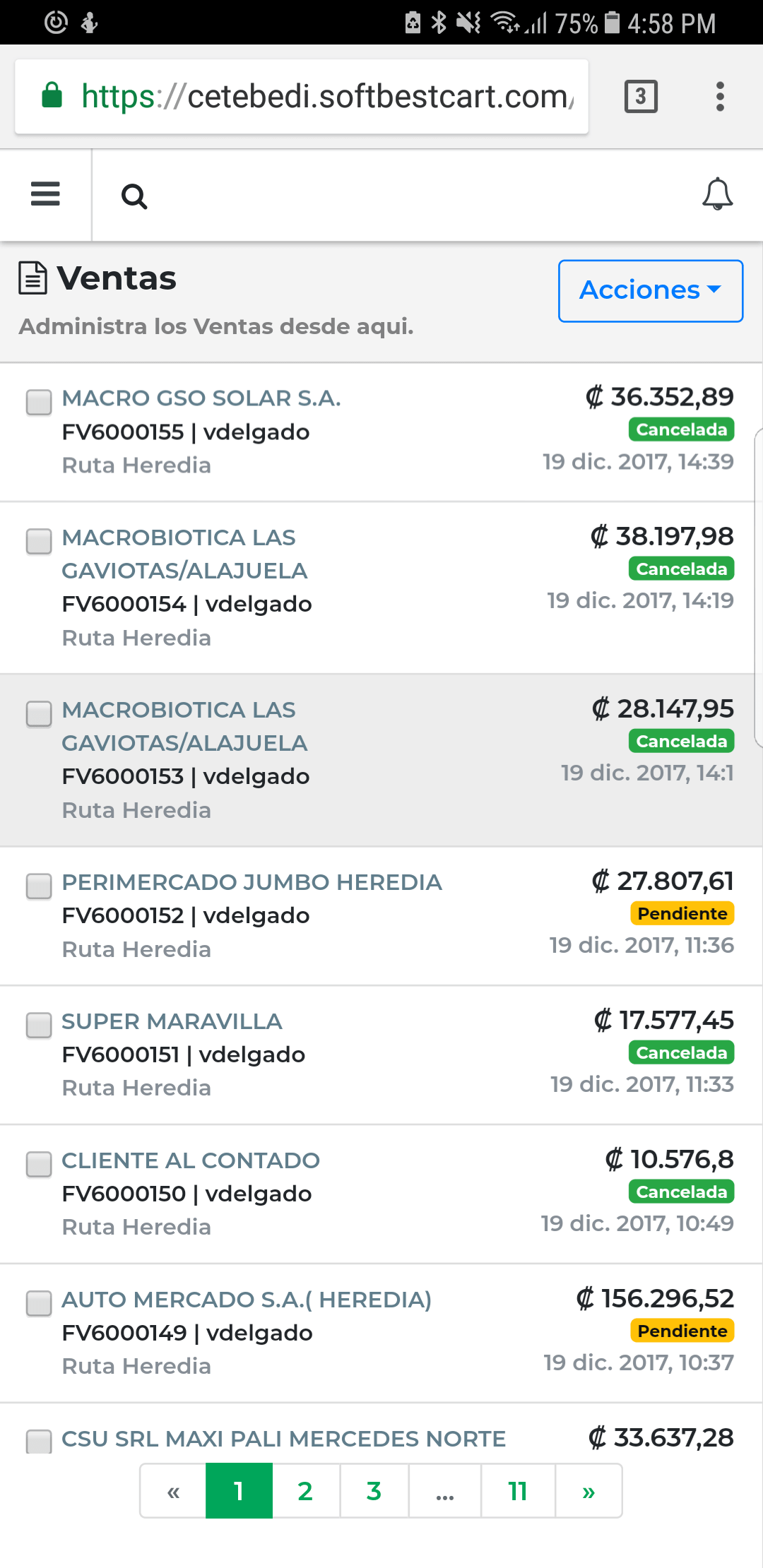763x1568 pixels.
Task: Open the browser tab switcher
Action: [x=641, y=96]
